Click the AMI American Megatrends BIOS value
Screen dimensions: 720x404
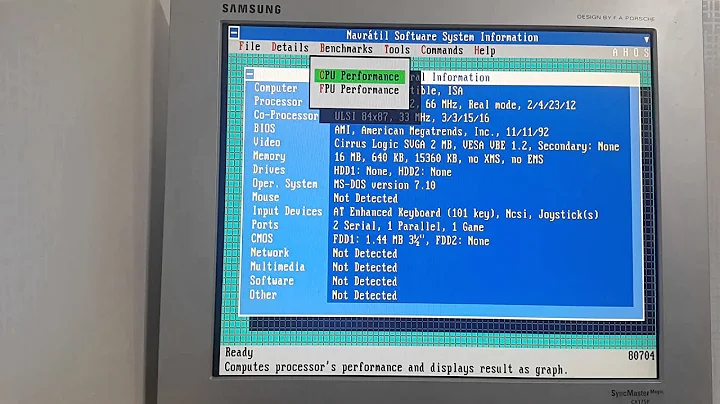(441, 132)
